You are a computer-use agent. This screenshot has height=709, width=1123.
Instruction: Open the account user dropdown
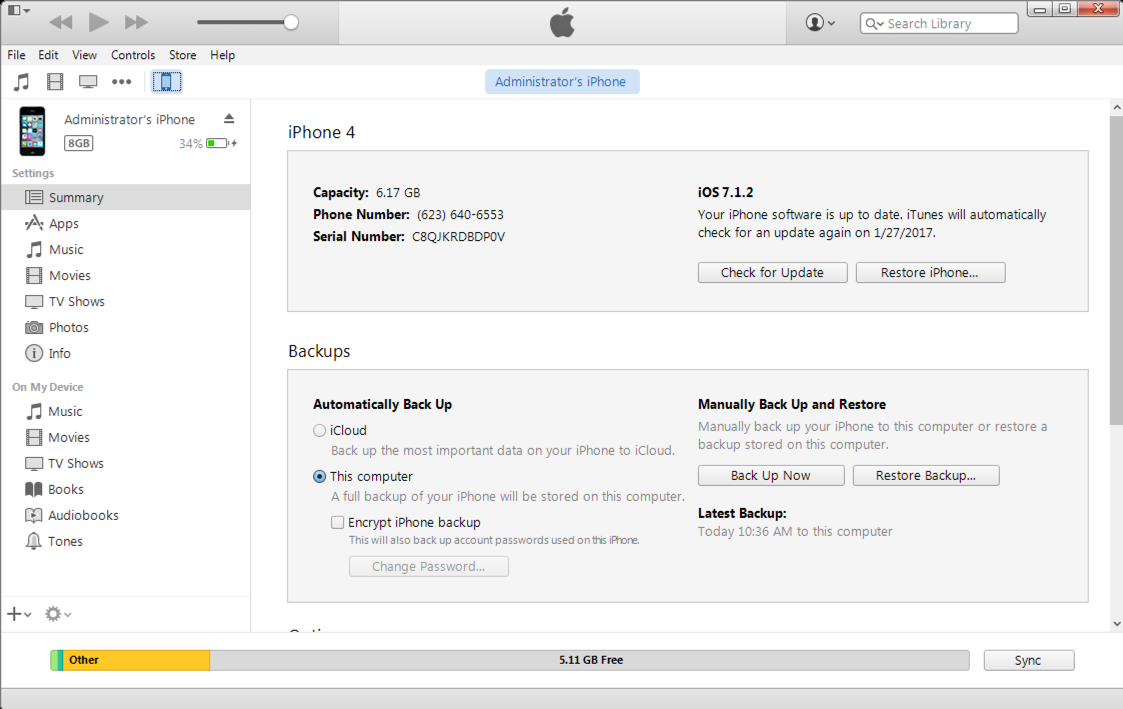[820, 23]
